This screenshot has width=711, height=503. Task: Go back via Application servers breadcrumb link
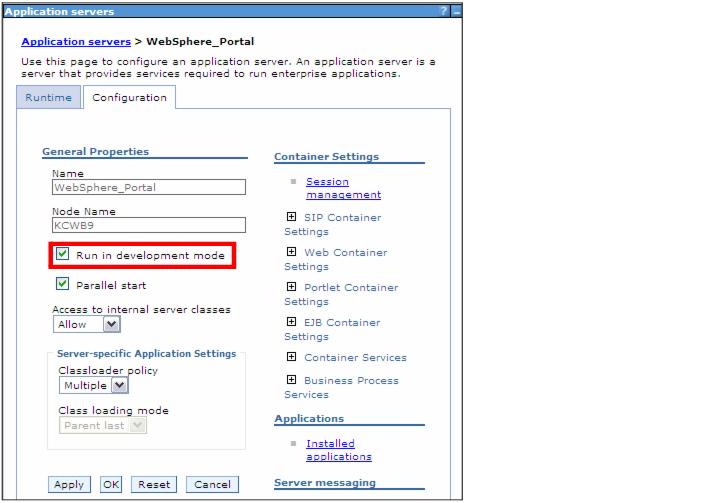(x=76, y=42)
